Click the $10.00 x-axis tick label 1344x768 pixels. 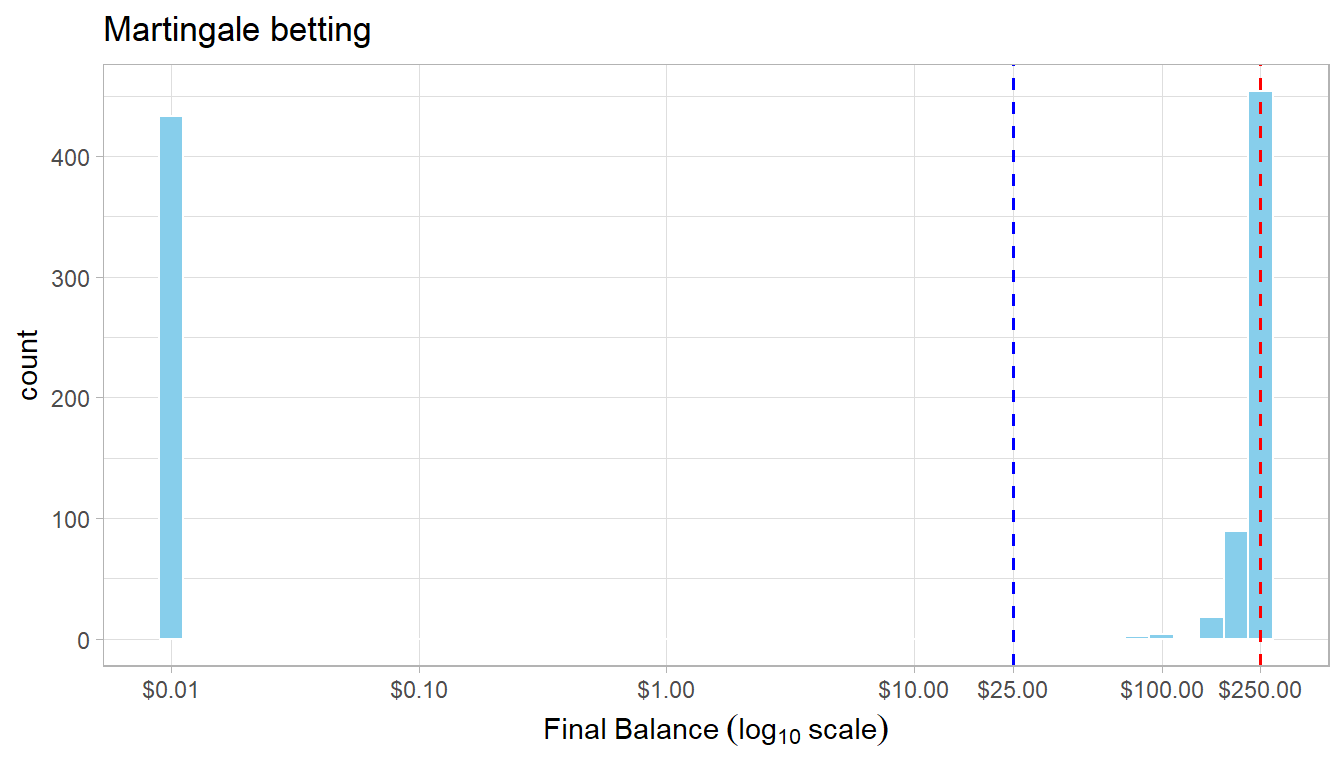click(913, 690)
